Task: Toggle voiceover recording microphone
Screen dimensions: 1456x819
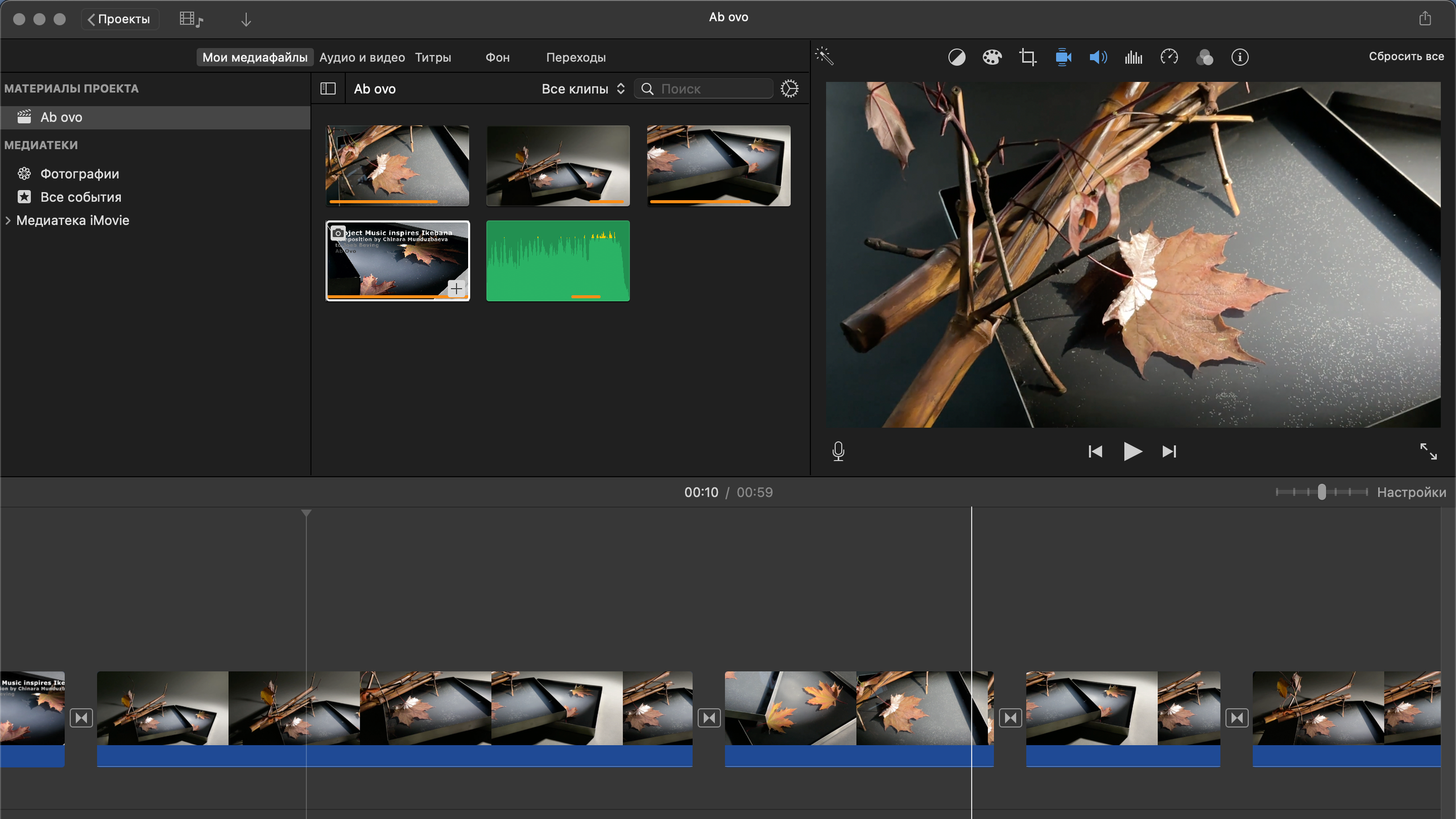Action: (x=838, y=452)
